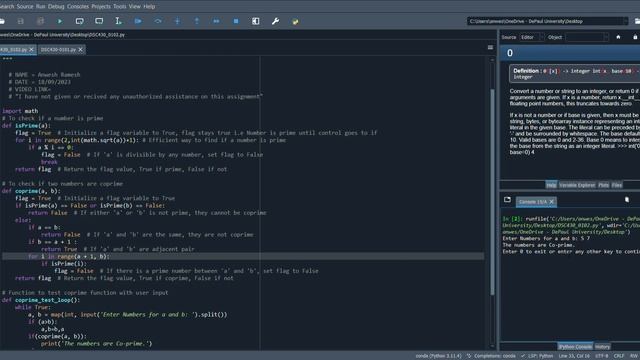Switch to the Variable Explorer tab
Image resolution: width=640 pixels, height=360 pixels.
click(577, 185)
